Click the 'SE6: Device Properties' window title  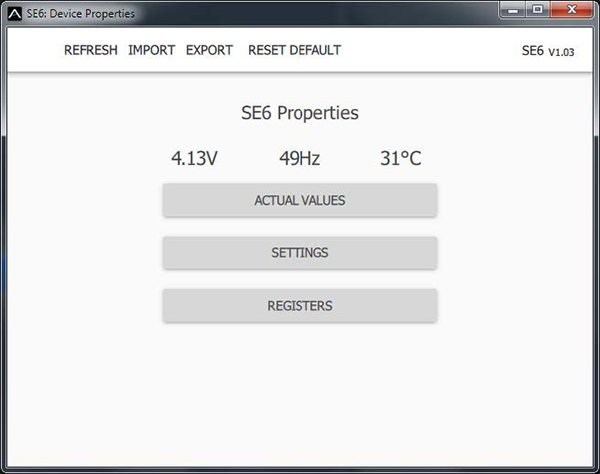click(79, 14)
